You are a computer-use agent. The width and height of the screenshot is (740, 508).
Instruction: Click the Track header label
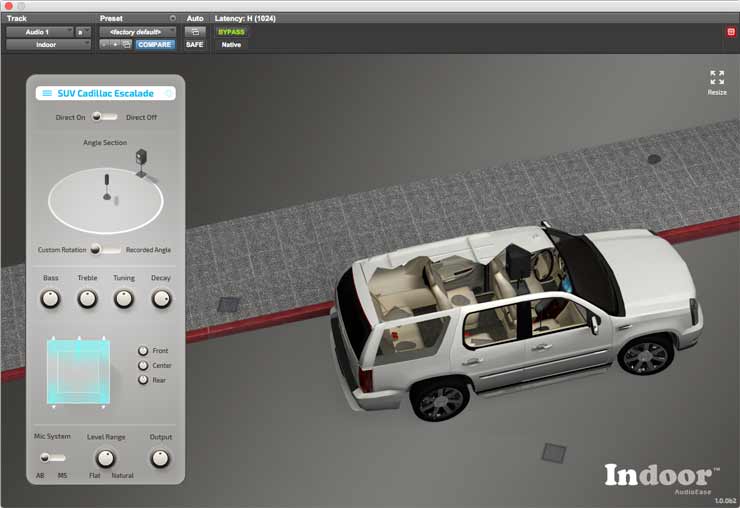click(17, 18)
